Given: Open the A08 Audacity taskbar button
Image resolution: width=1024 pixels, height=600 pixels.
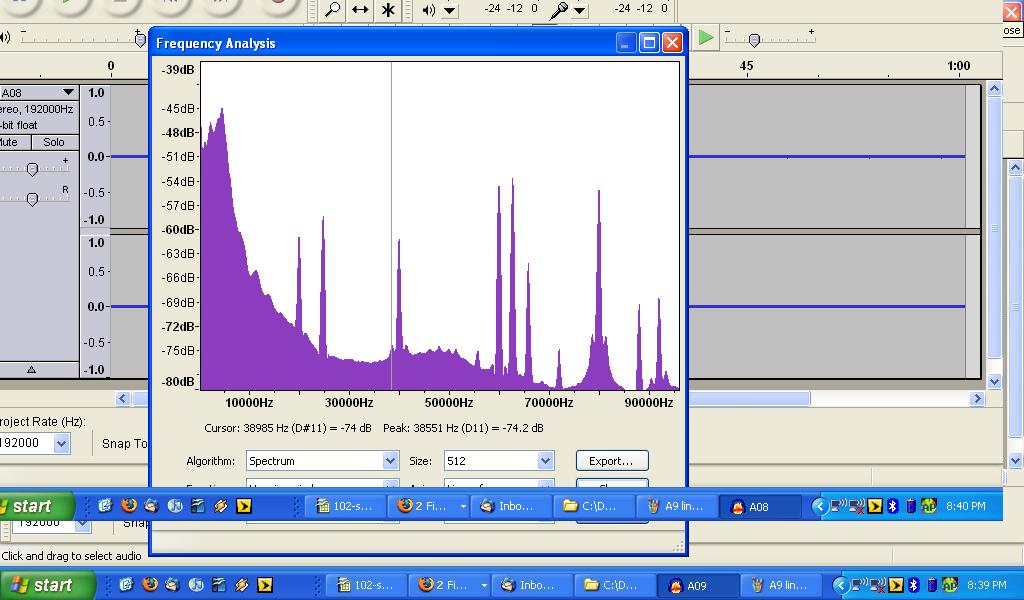Looking at the screenshot, I should pyautogui.click(x=760, y=506).
